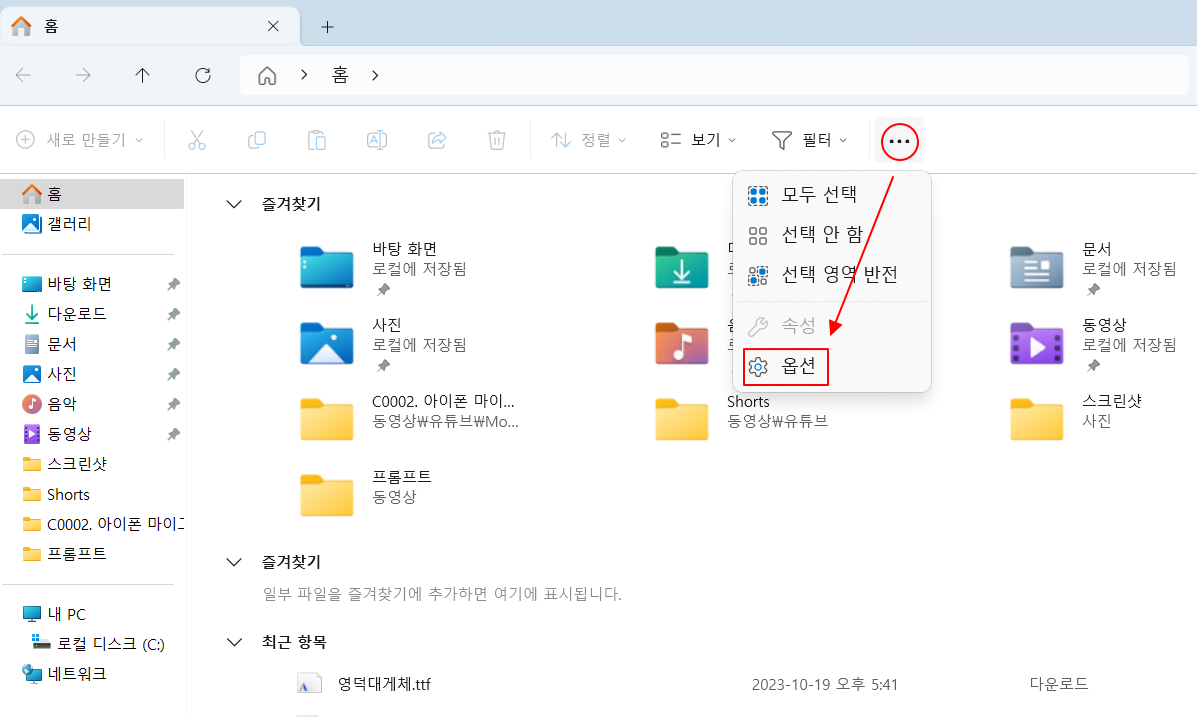Select 홈 in the navigation pane
This screenshot has height=717, width=1197.
92,194
